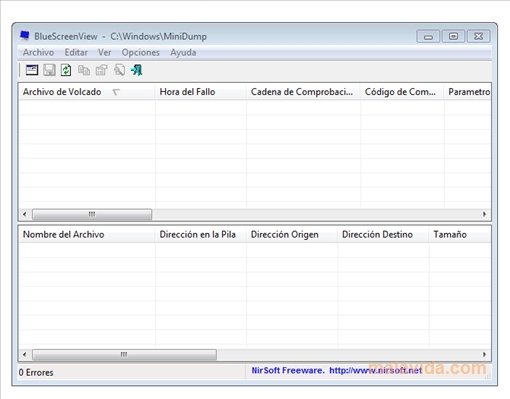This screenshot has width=510, height=399.
Task: Sort by Nombre del Archivo column
Action: click(87, 234)
